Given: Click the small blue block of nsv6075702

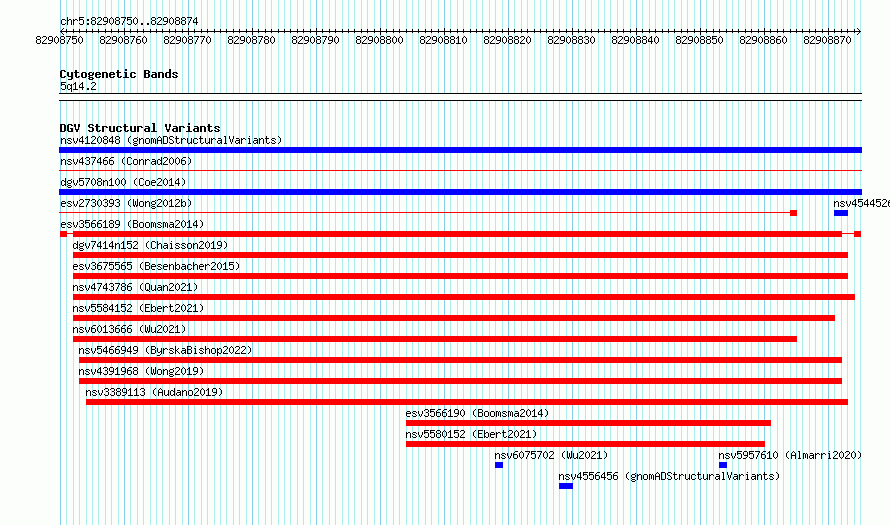Looking at the screenshot, I should point(499,465).
